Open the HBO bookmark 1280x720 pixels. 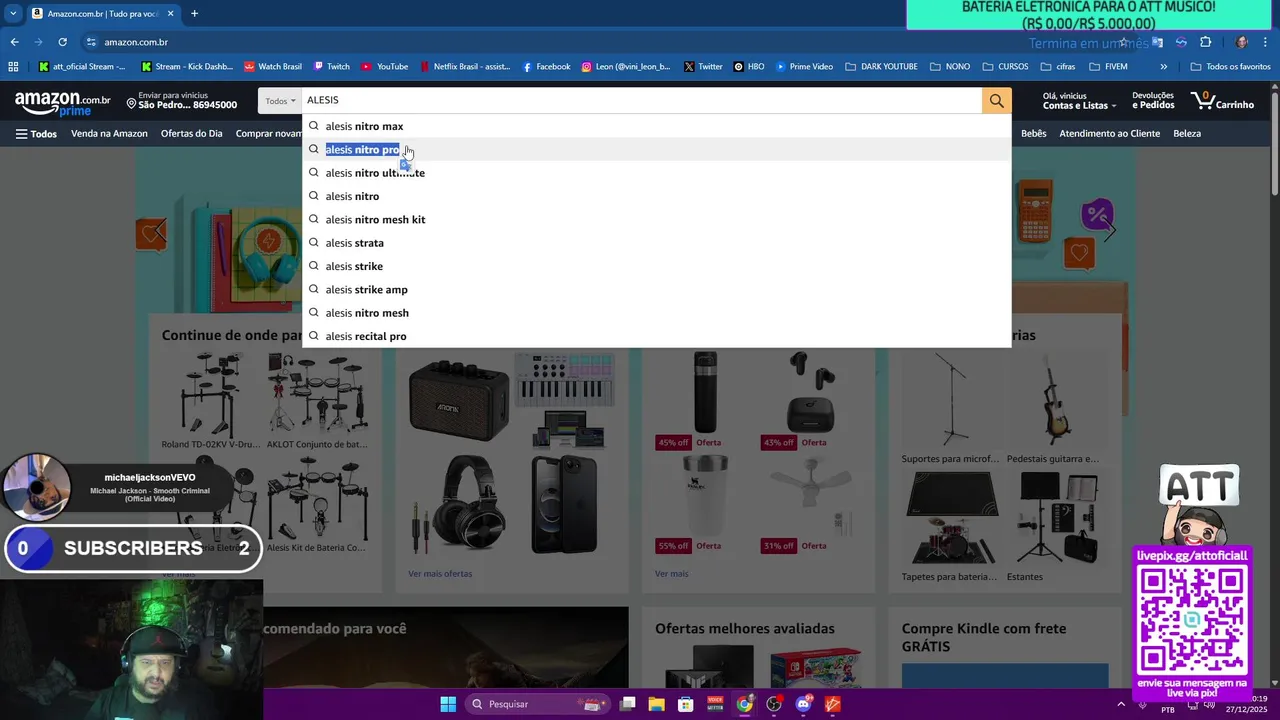(749, 67)
